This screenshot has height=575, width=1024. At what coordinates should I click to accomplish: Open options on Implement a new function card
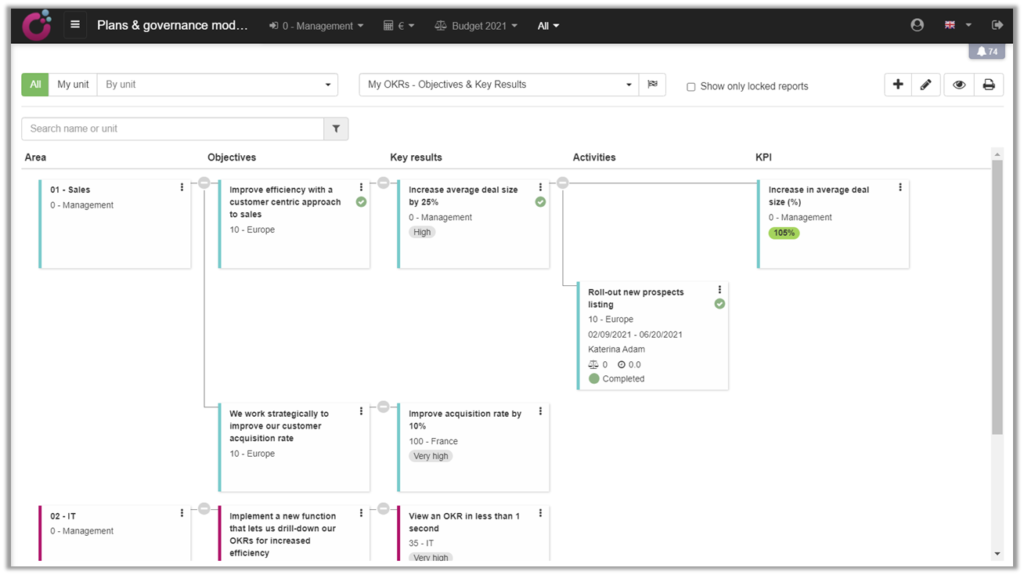click(361, 514)
